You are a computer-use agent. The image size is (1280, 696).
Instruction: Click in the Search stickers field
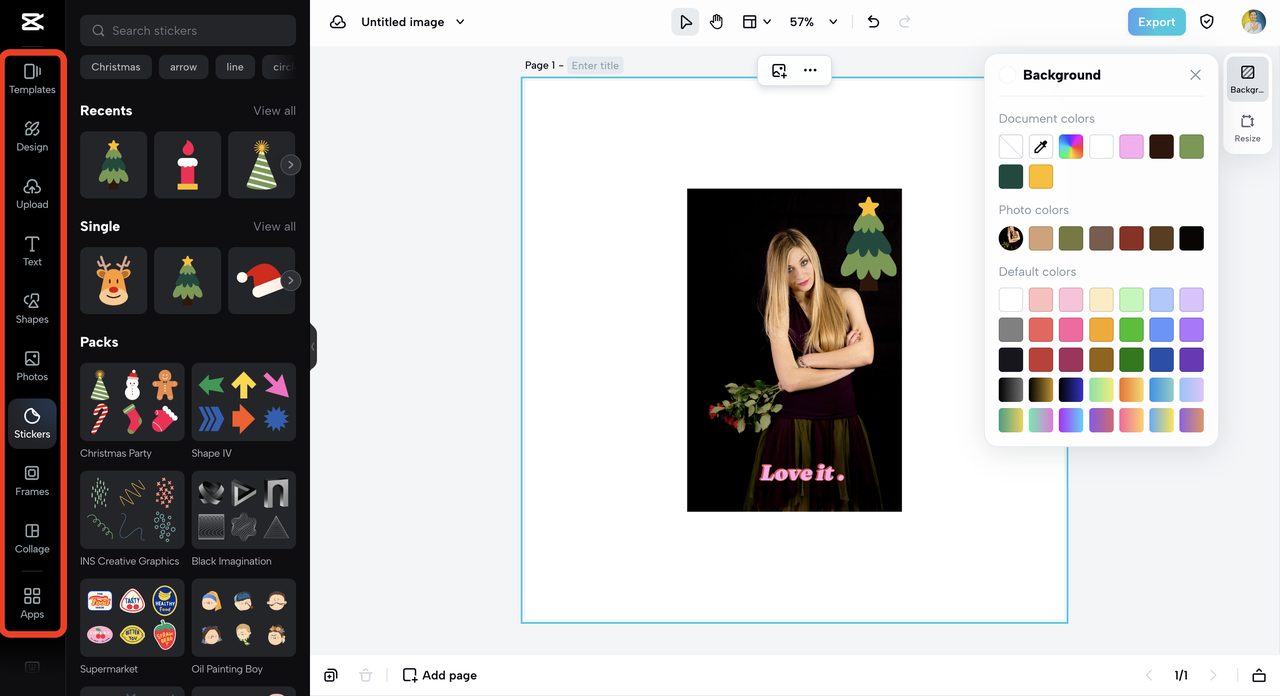tap(188, 31)
